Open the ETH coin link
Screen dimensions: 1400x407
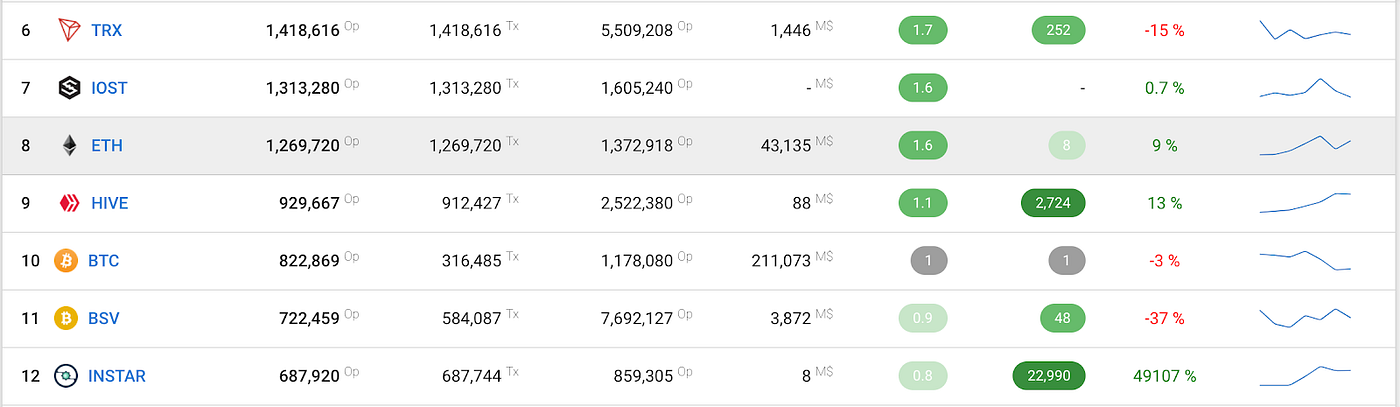pyautogui.click(x=106, y=145)
